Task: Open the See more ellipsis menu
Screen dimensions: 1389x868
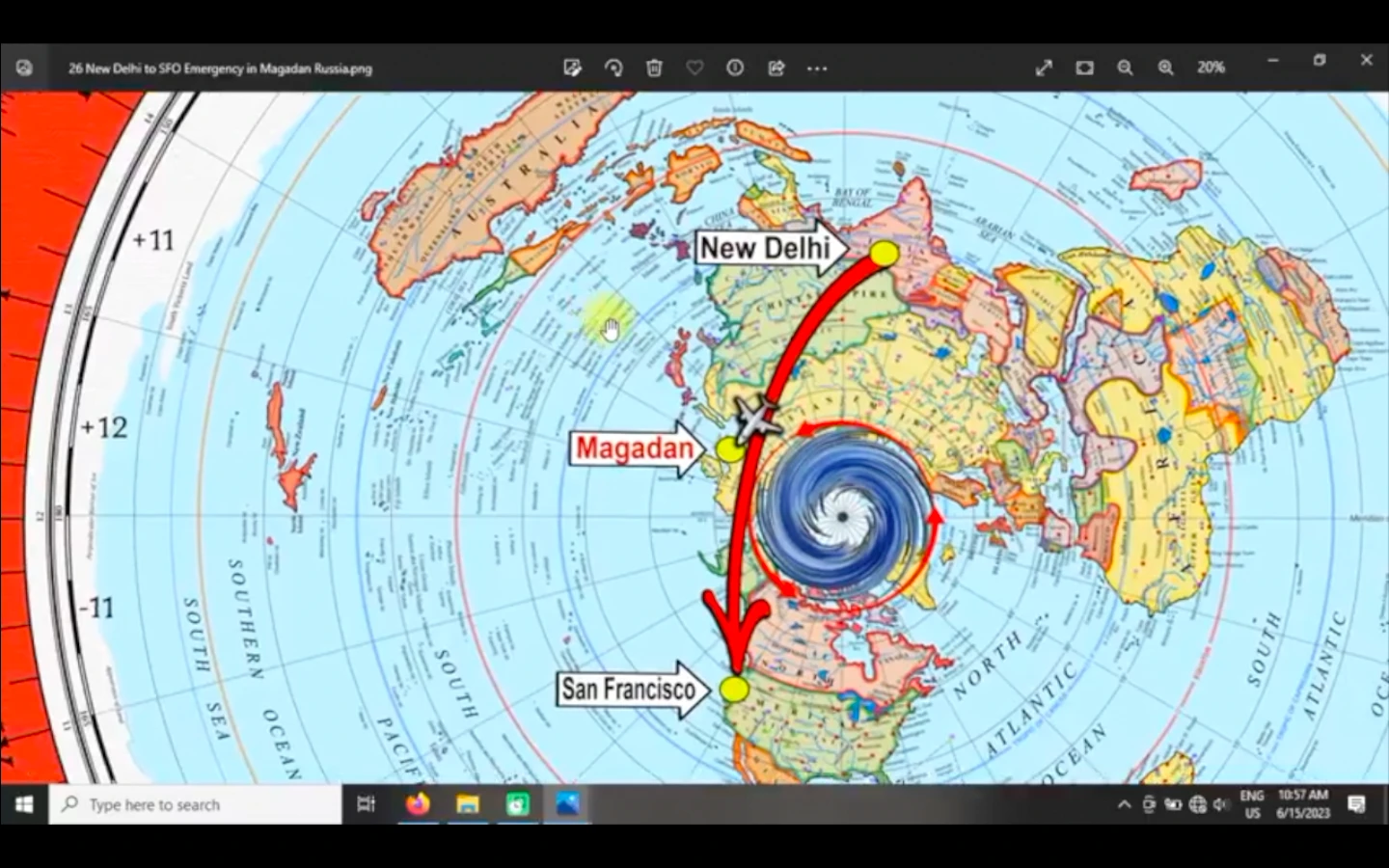Action: 817,68
